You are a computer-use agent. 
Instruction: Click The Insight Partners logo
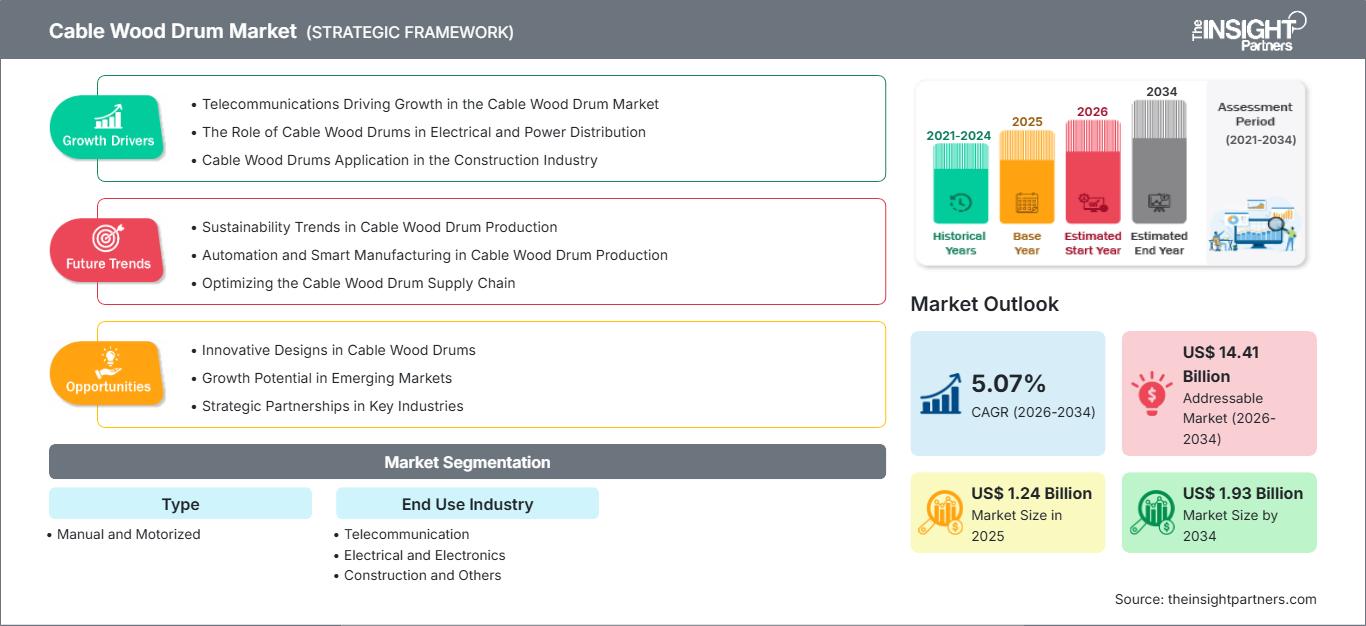point(1248,30)
